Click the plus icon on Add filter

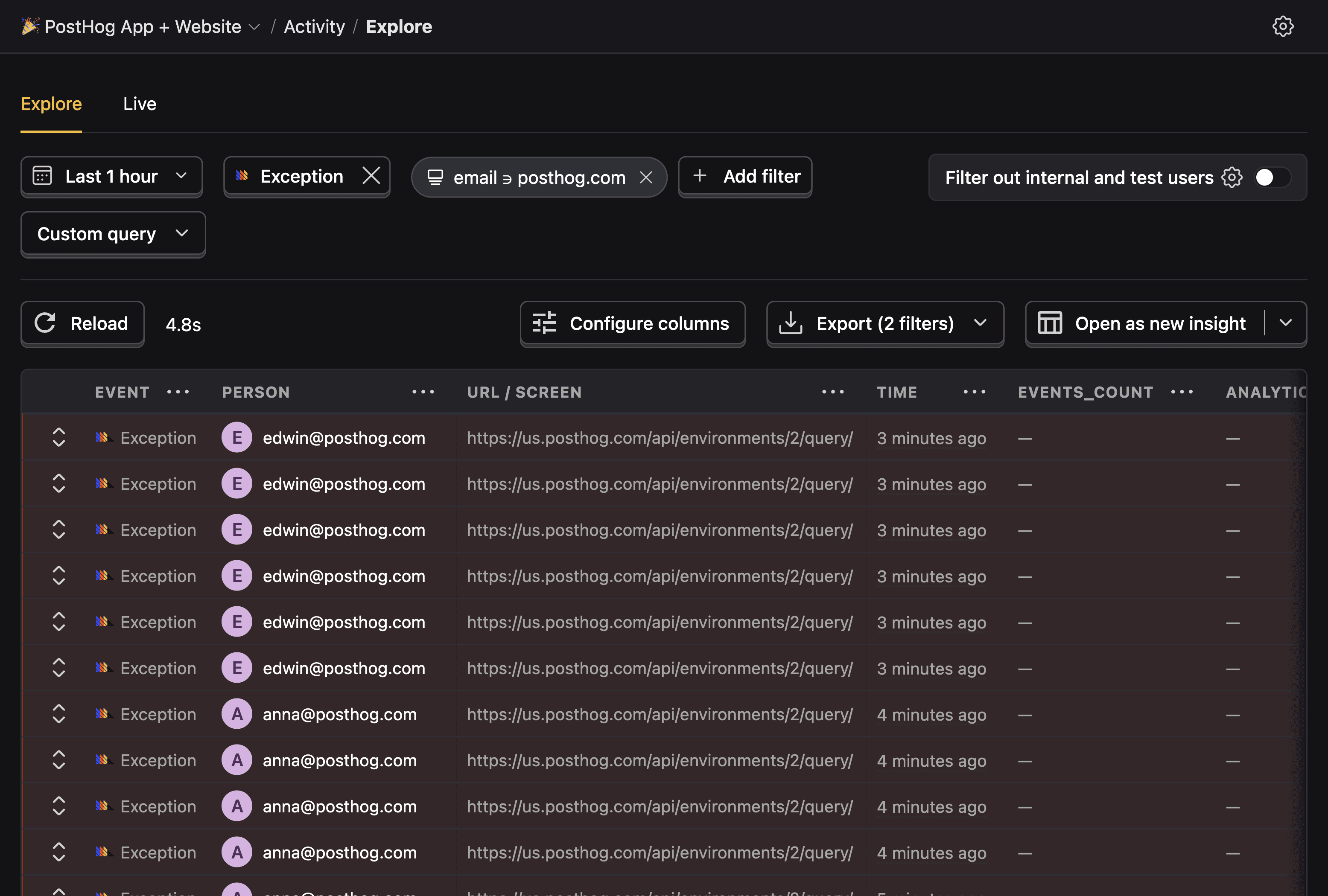click(x=699, y=176)
